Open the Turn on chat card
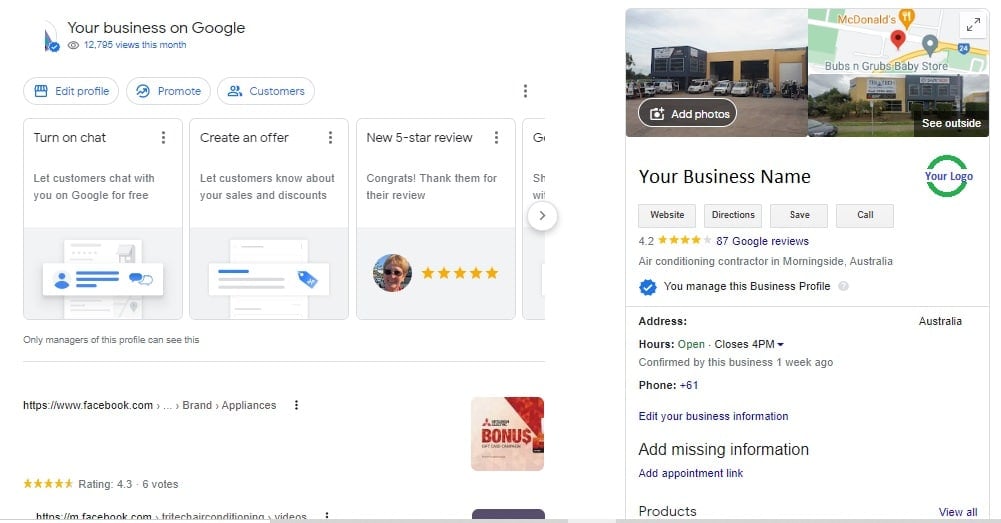 tap(103, 219)
